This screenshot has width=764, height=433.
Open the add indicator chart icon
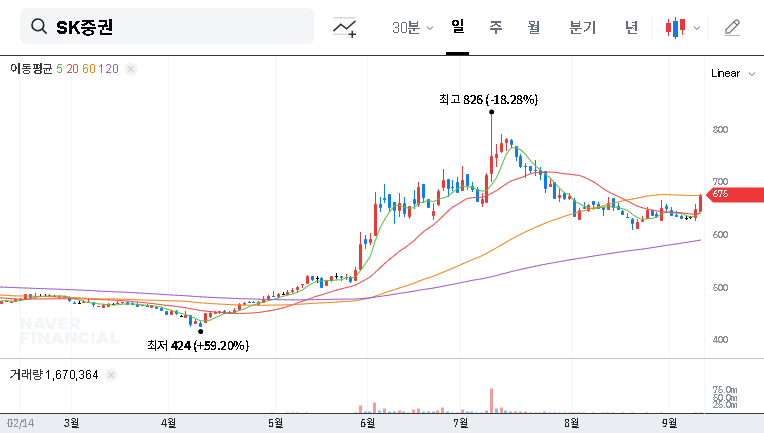[344, 27]
